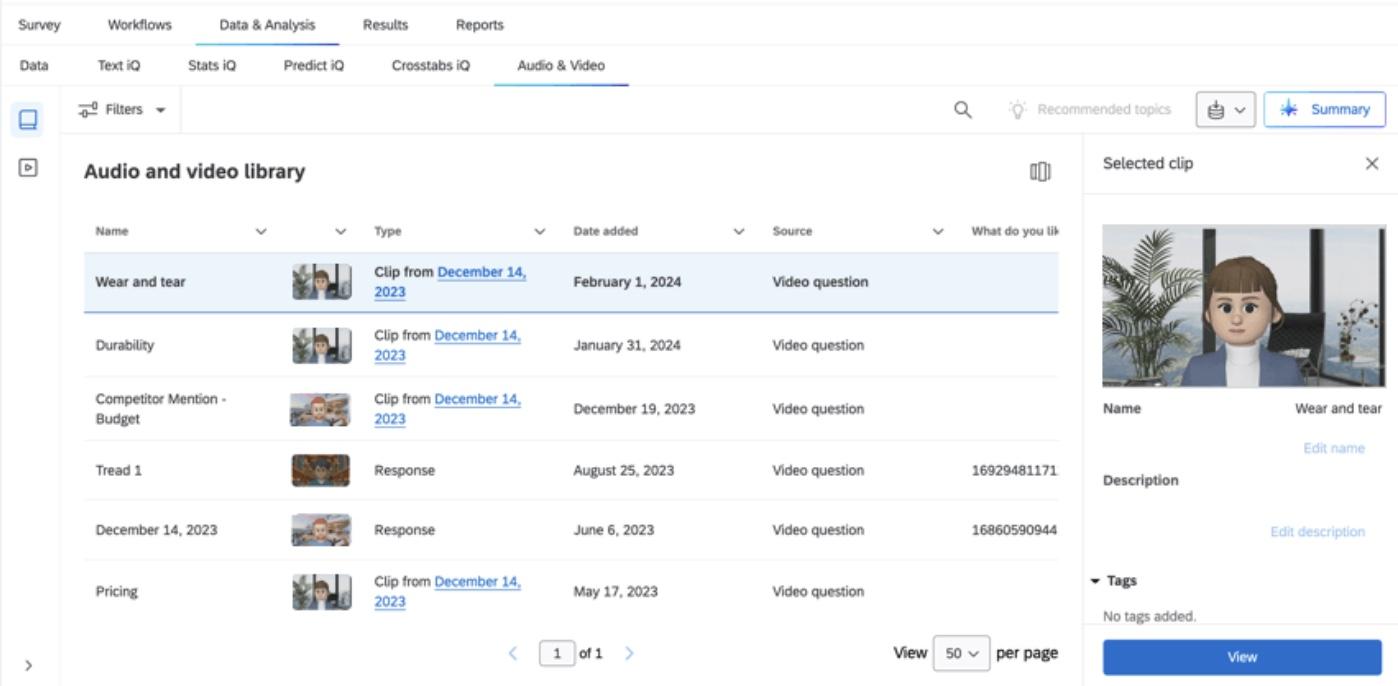Go to previous page arrow

coord(514,653)
